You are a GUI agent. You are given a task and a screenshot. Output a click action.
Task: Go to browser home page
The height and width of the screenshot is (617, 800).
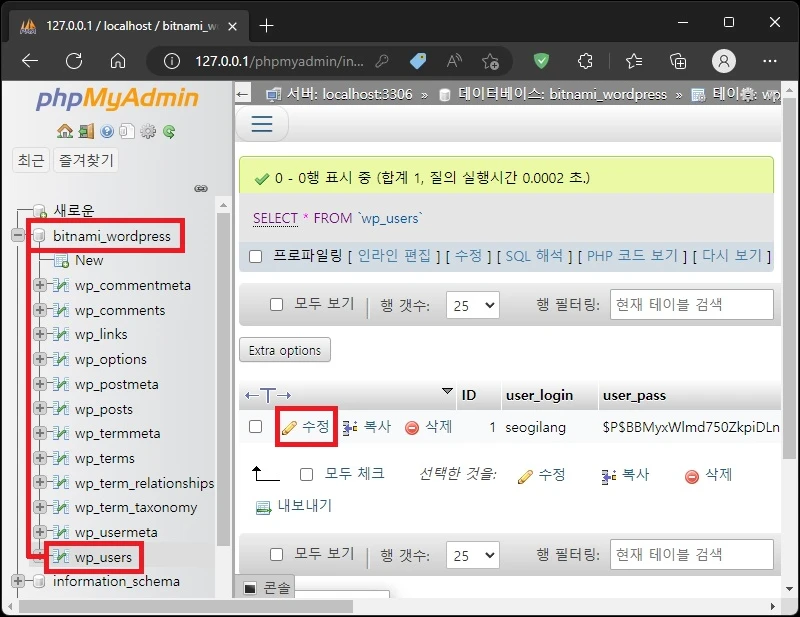coord(118,61)
